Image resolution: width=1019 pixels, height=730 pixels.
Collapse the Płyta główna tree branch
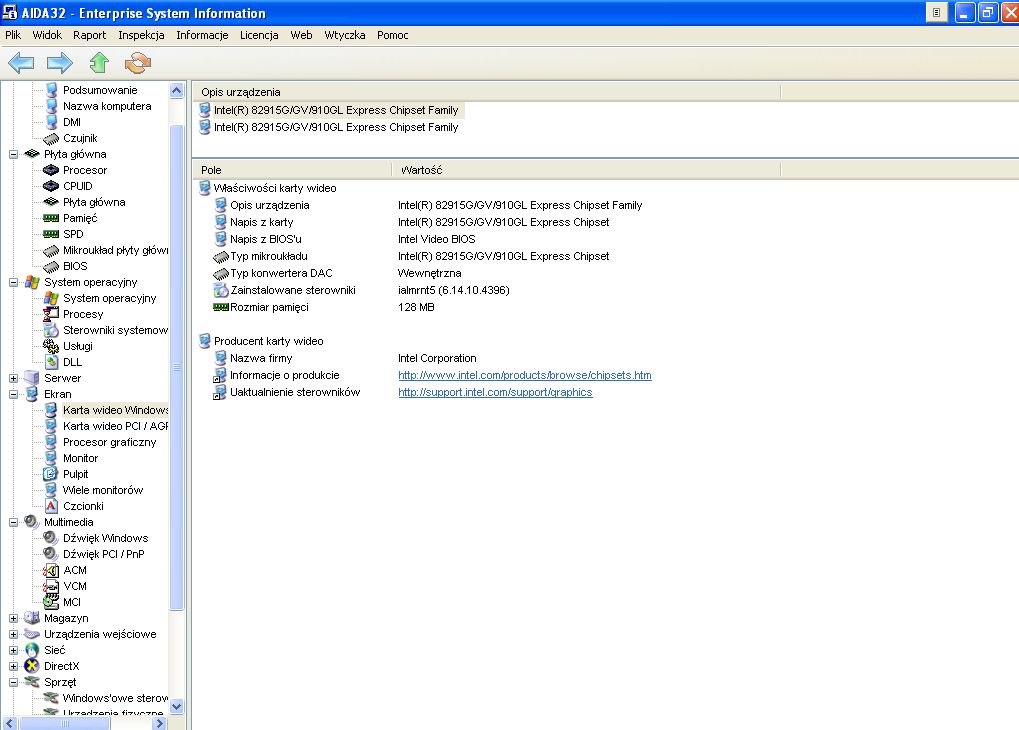click(14, 154)
